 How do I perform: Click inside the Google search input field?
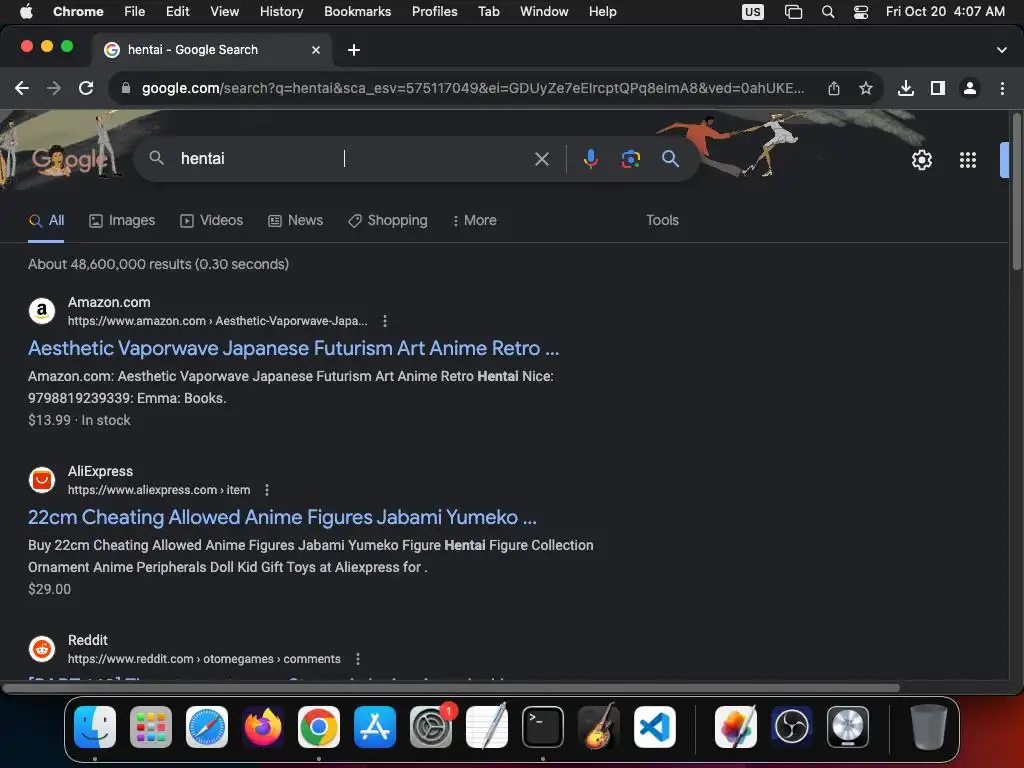point(353,159)
